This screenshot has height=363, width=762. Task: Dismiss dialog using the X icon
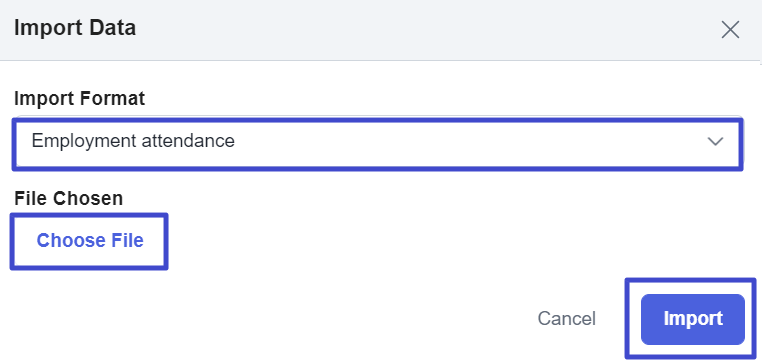(x=730, y=30)
